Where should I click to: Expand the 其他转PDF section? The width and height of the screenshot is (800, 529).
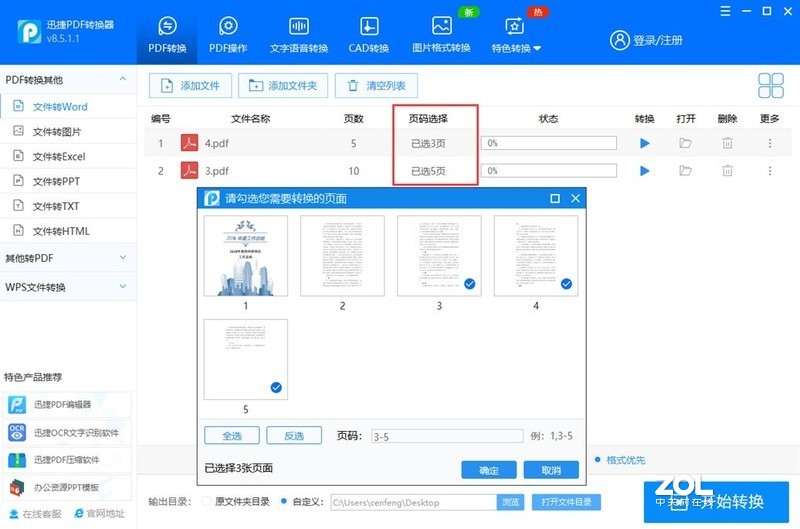coord(123,258)
